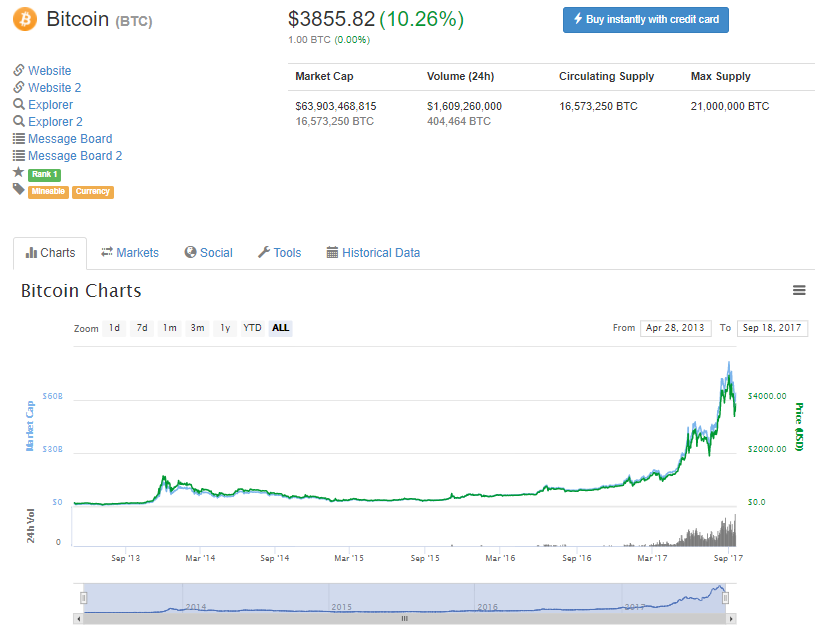Click the list icon beside the first Message Board link
Viewport: 821px width, 634px height.
click(19, 138)
